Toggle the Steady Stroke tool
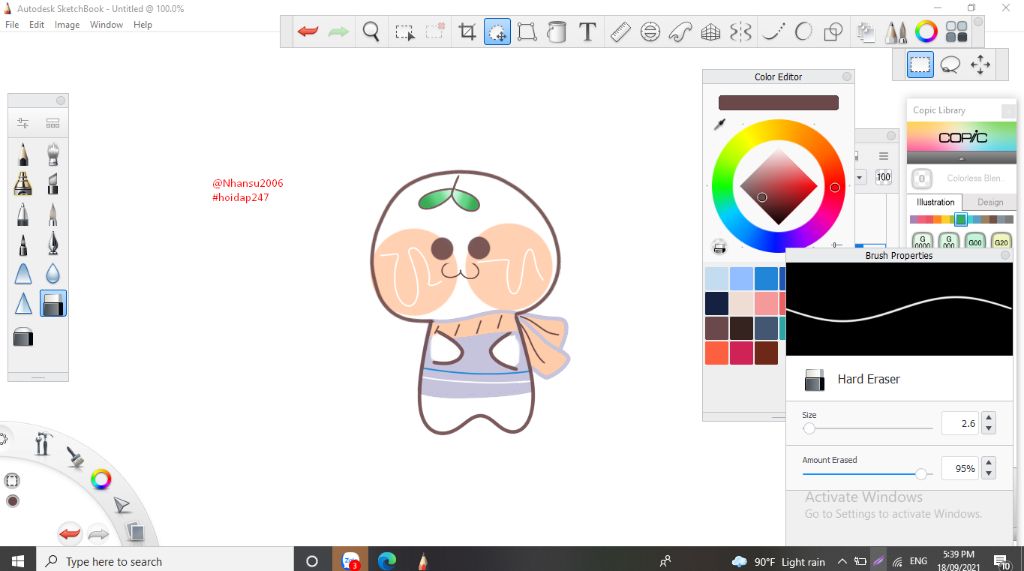Image resolution: width=1024 pixels, height=571 pixels. coord(773,31)
